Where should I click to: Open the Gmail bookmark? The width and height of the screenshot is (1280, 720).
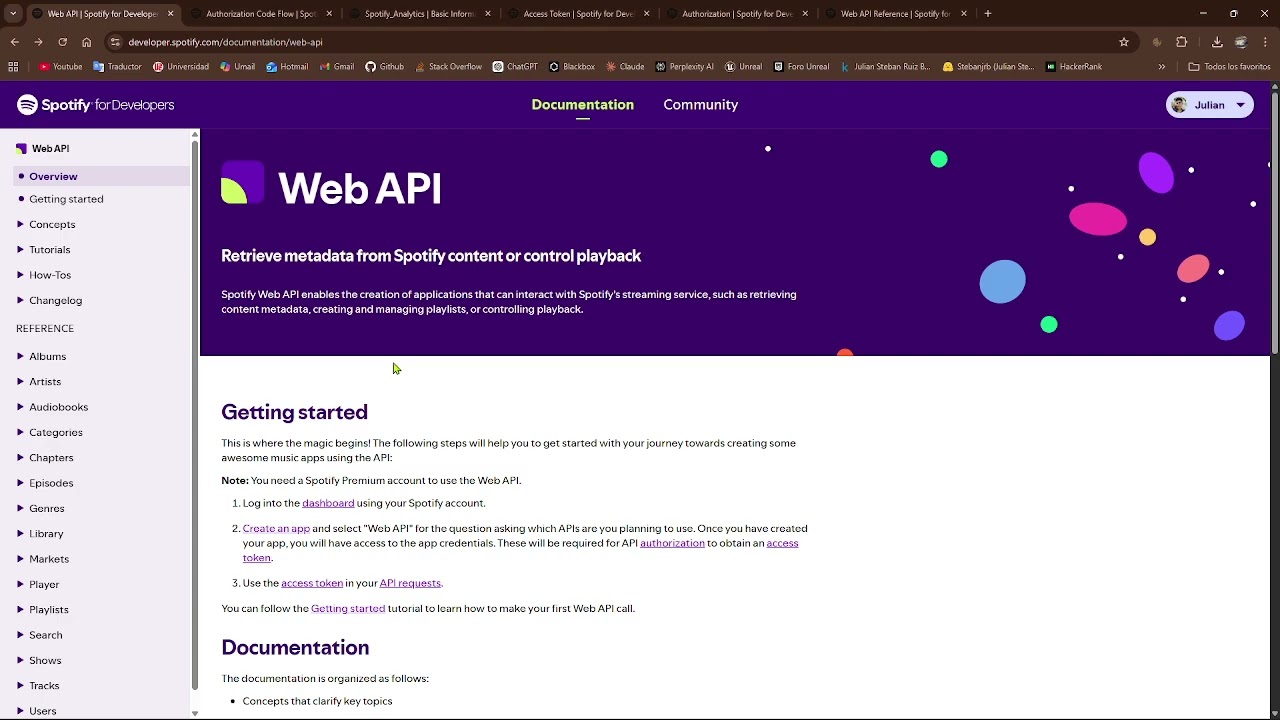coord(337,67)
